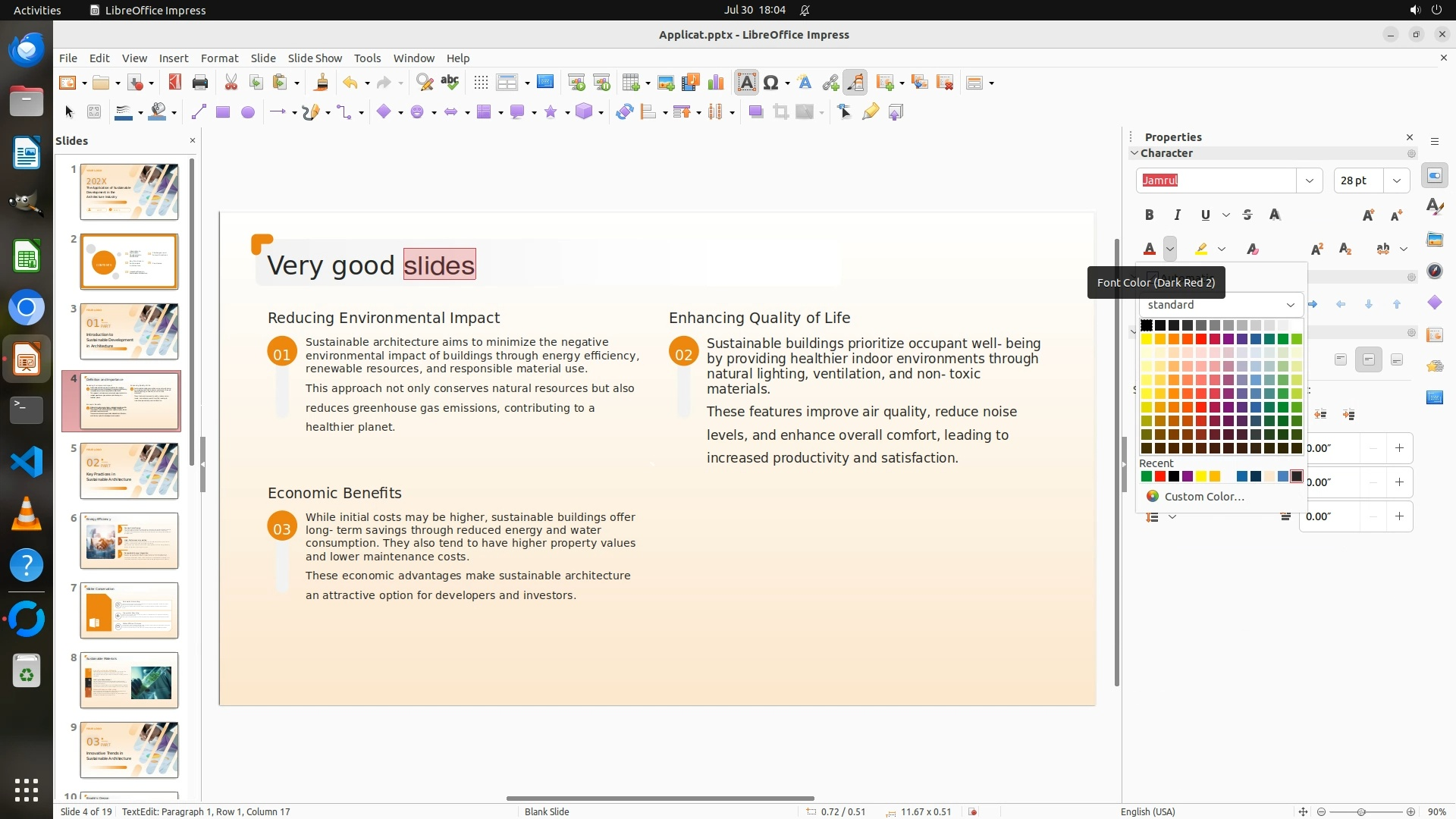Click Custom Color… button

point(1203,497)
